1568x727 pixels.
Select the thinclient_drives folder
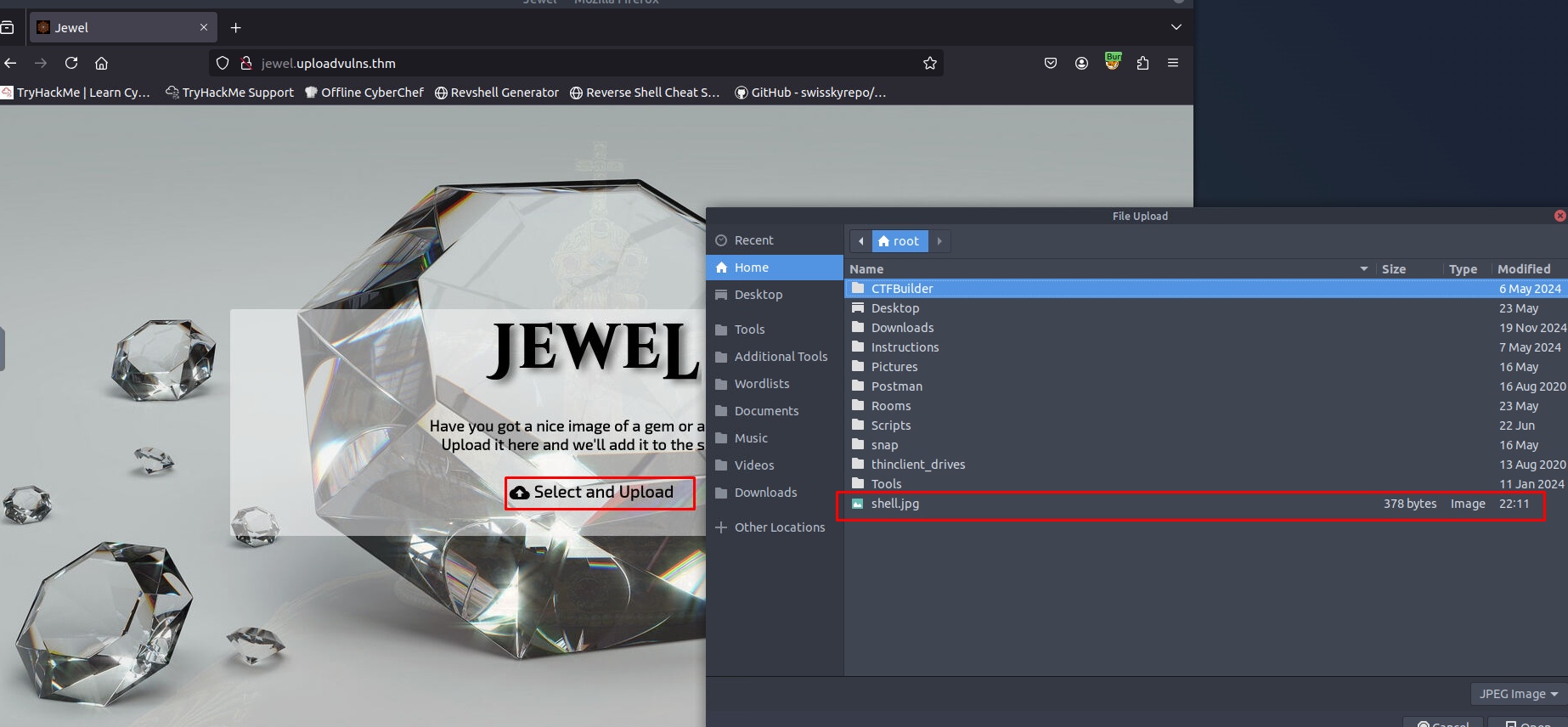tap(1206, 465)
